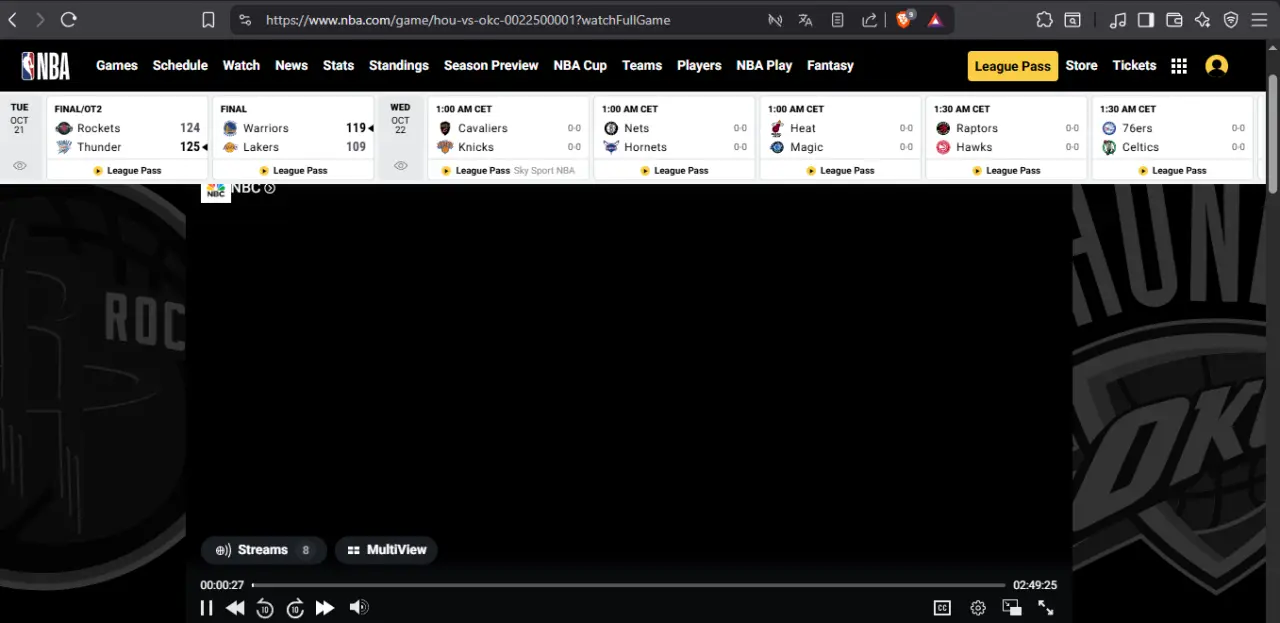Skip back 10 seconds
The height and width of the screenshot is (623, 1280).
pos(265,608)
